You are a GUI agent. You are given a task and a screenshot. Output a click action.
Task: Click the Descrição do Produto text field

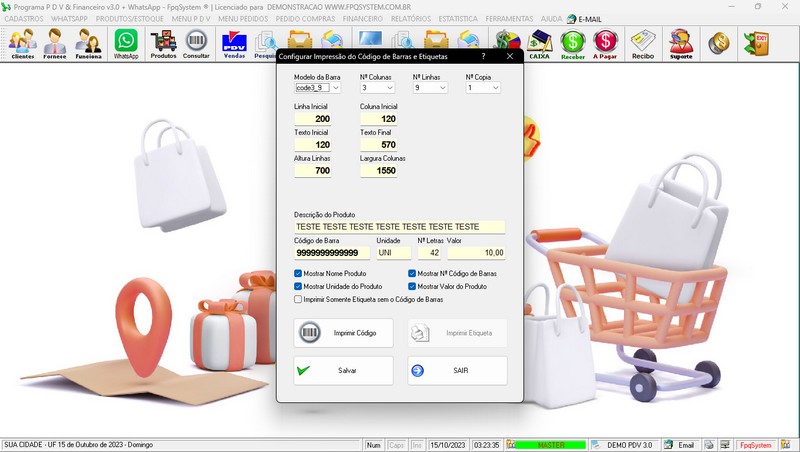coord(399,227)
